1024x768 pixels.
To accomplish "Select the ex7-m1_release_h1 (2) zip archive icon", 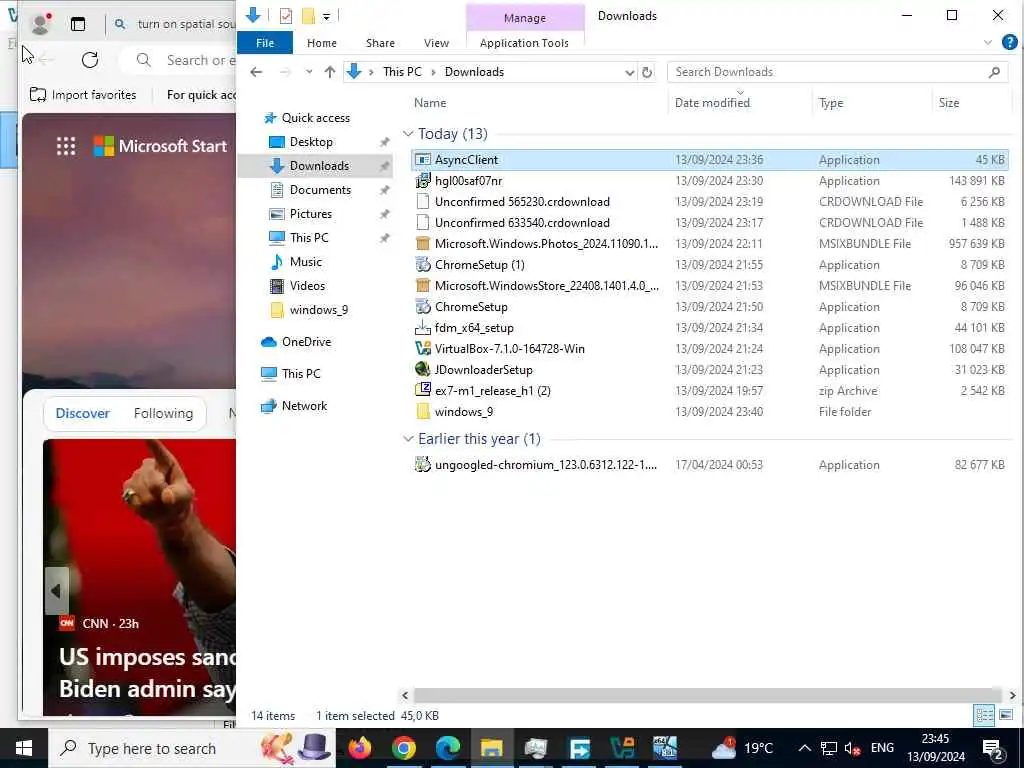I will point(423,391).
